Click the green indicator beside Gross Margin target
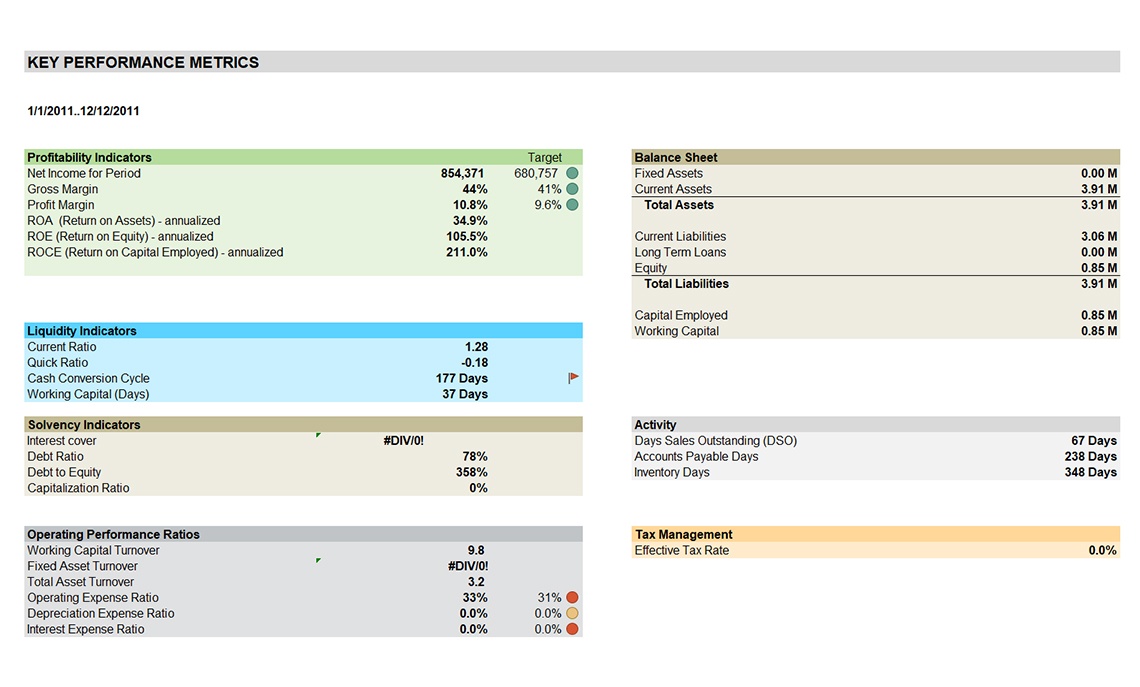This screenshot has height=687, width=1140. point(572,189)
